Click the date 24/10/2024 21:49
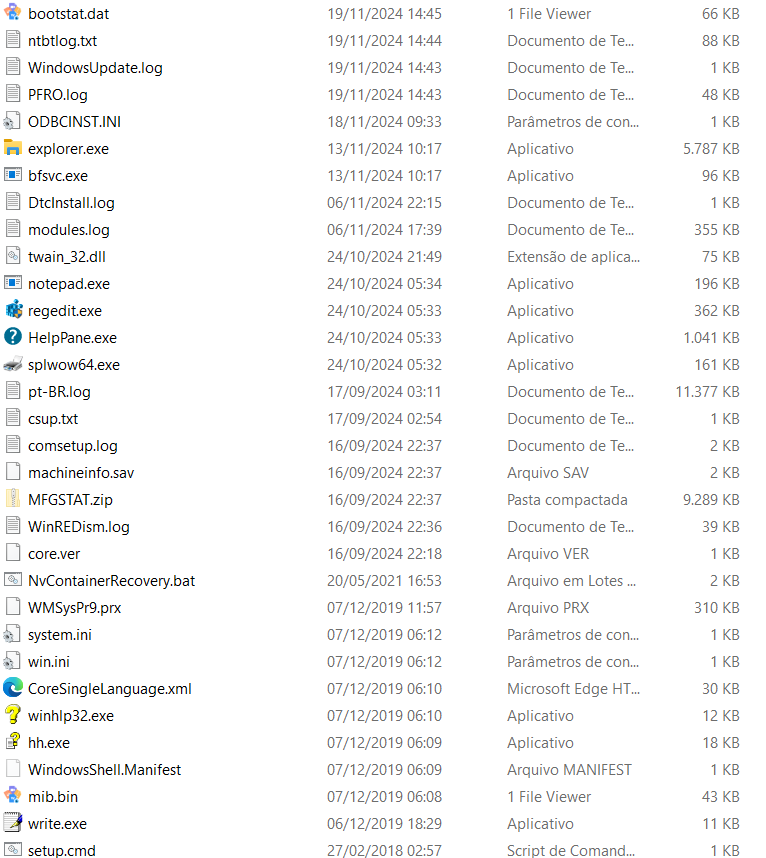766x858 pixels. (x=384, y=257)
